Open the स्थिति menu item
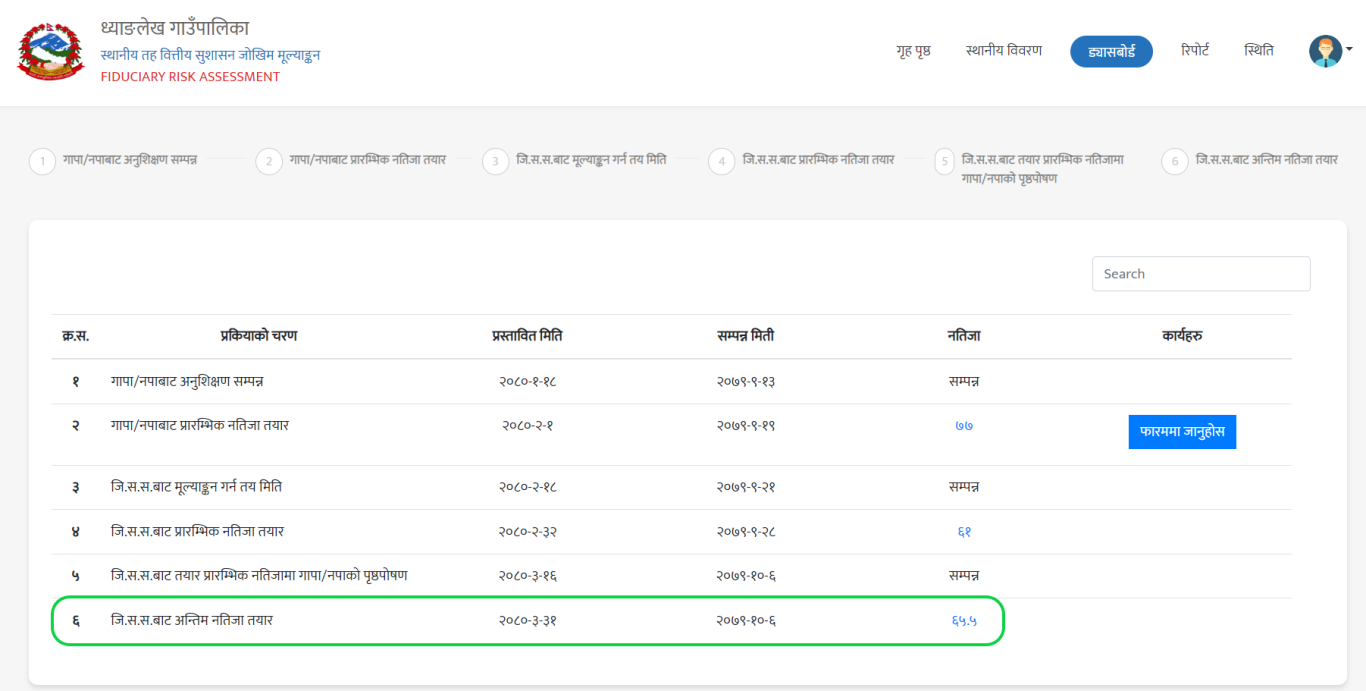This screenshot has height=691, width=1366. [1259, 51]
